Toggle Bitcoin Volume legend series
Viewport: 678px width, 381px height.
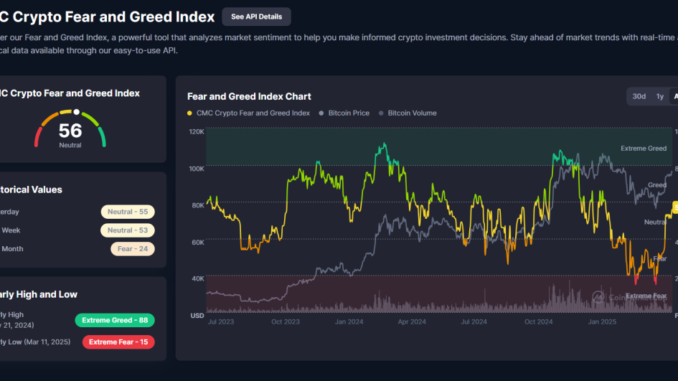[408, 113]
